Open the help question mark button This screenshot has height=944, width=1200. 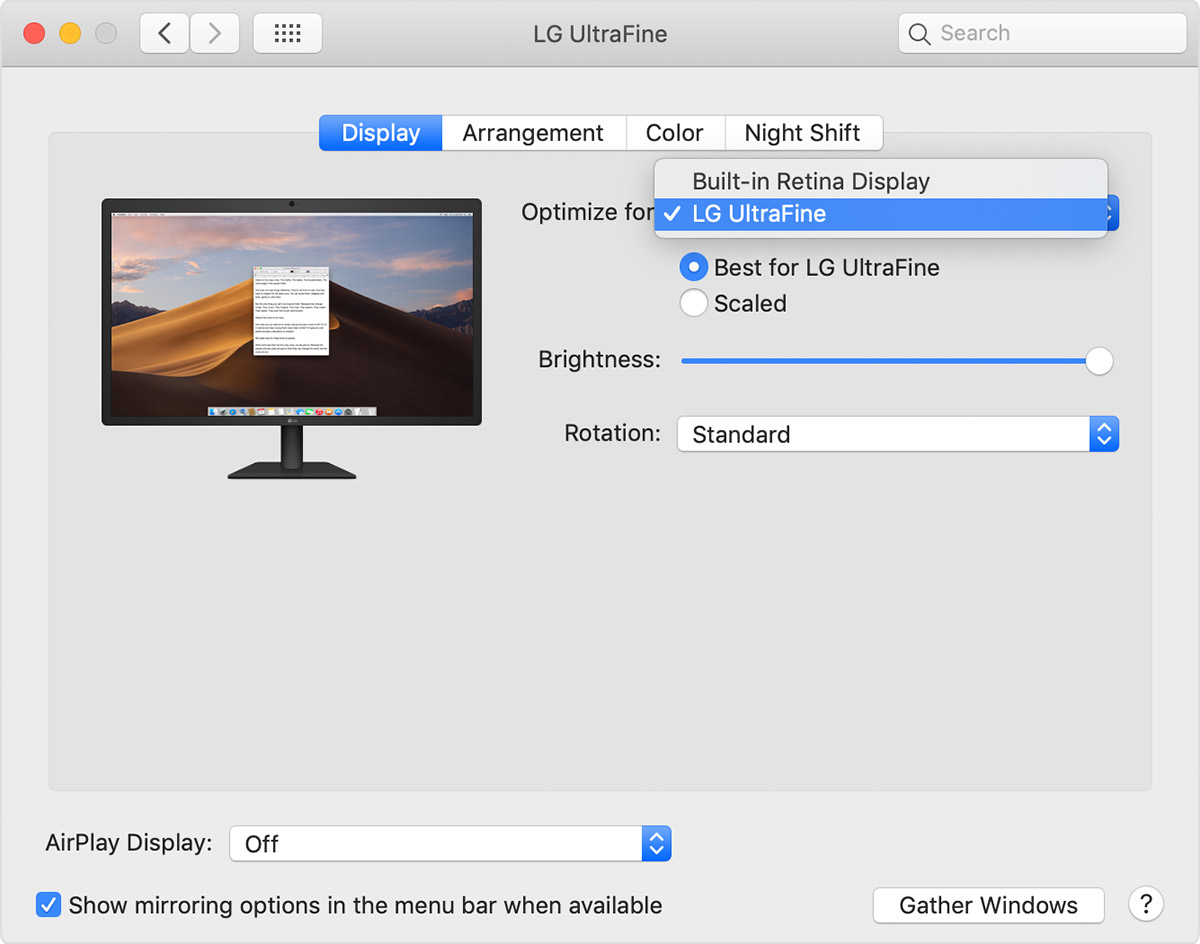click(1146, 904)
